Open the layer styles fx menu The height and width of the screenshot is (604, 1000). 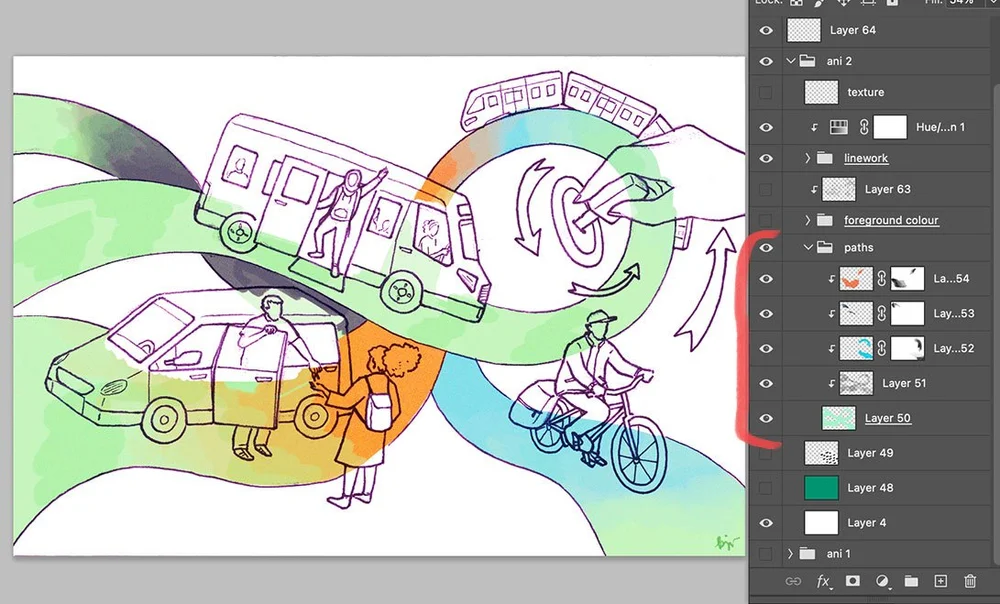pyautogui.click(x=822, y=581)
